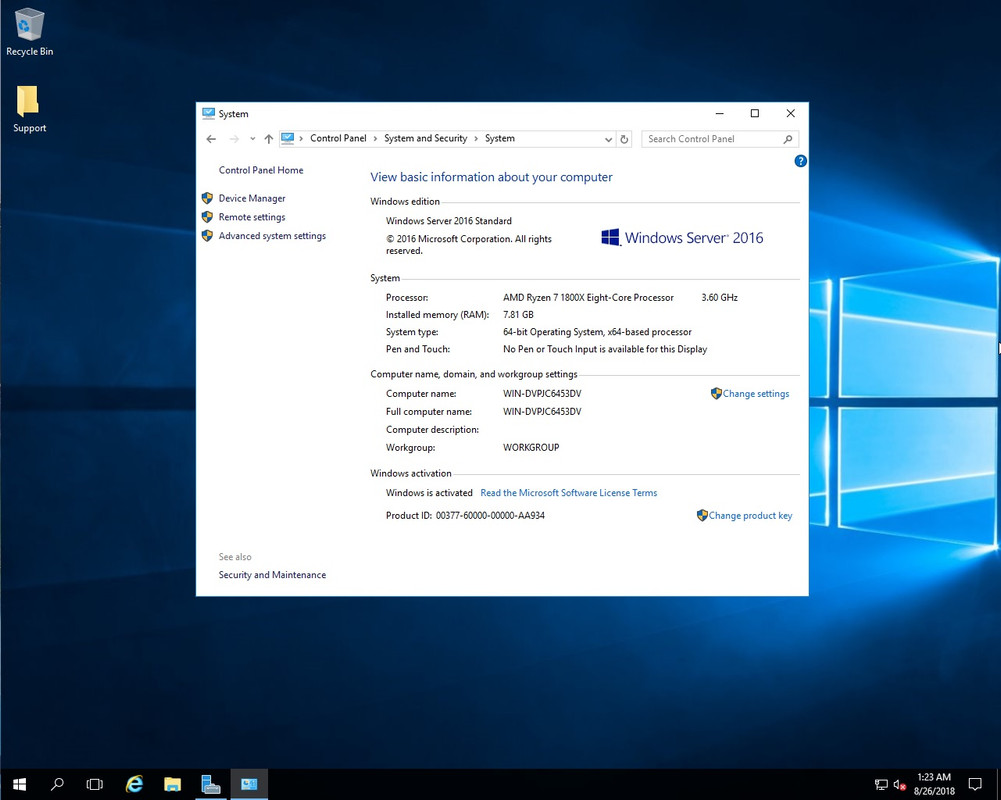Click Windows Server 2016 Standard edition text
The height and width of the screenshot is (800, 1001).
tap(449, 221)
